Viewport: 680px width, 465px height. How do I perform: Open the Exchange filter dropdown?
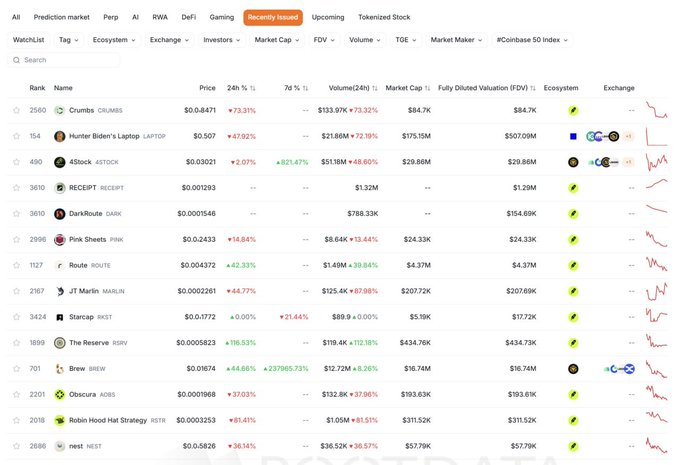(169, 40)
